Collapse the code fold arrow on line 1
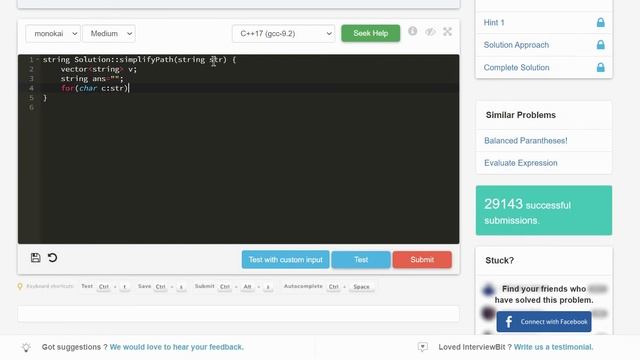 point(38,60)
